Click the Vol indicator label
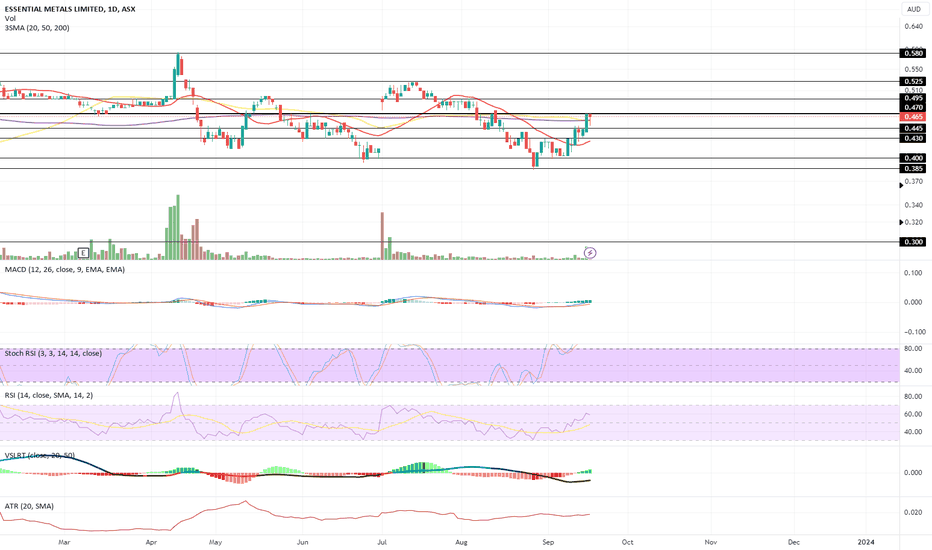Screen dimensions: 932x550 [x=10, y=18]
